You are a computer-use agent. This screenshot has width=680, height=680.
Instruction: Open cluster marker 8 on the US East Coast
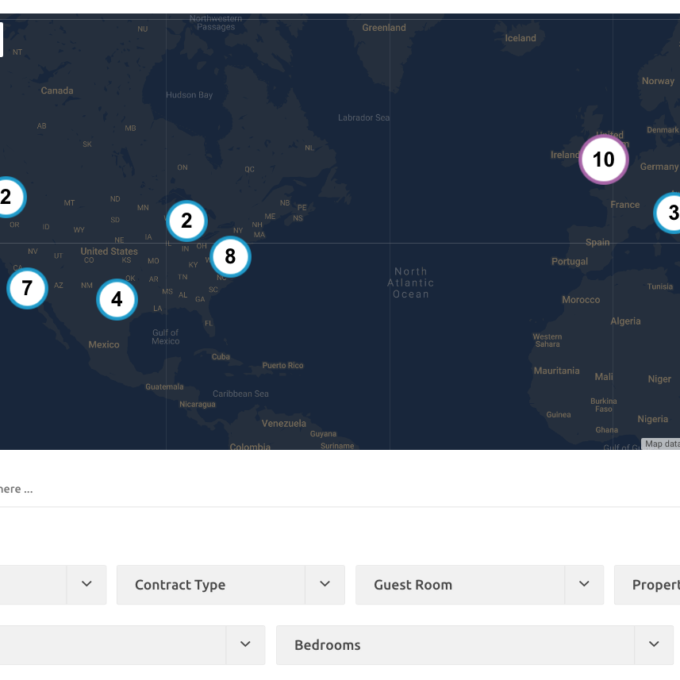[230, 257]
